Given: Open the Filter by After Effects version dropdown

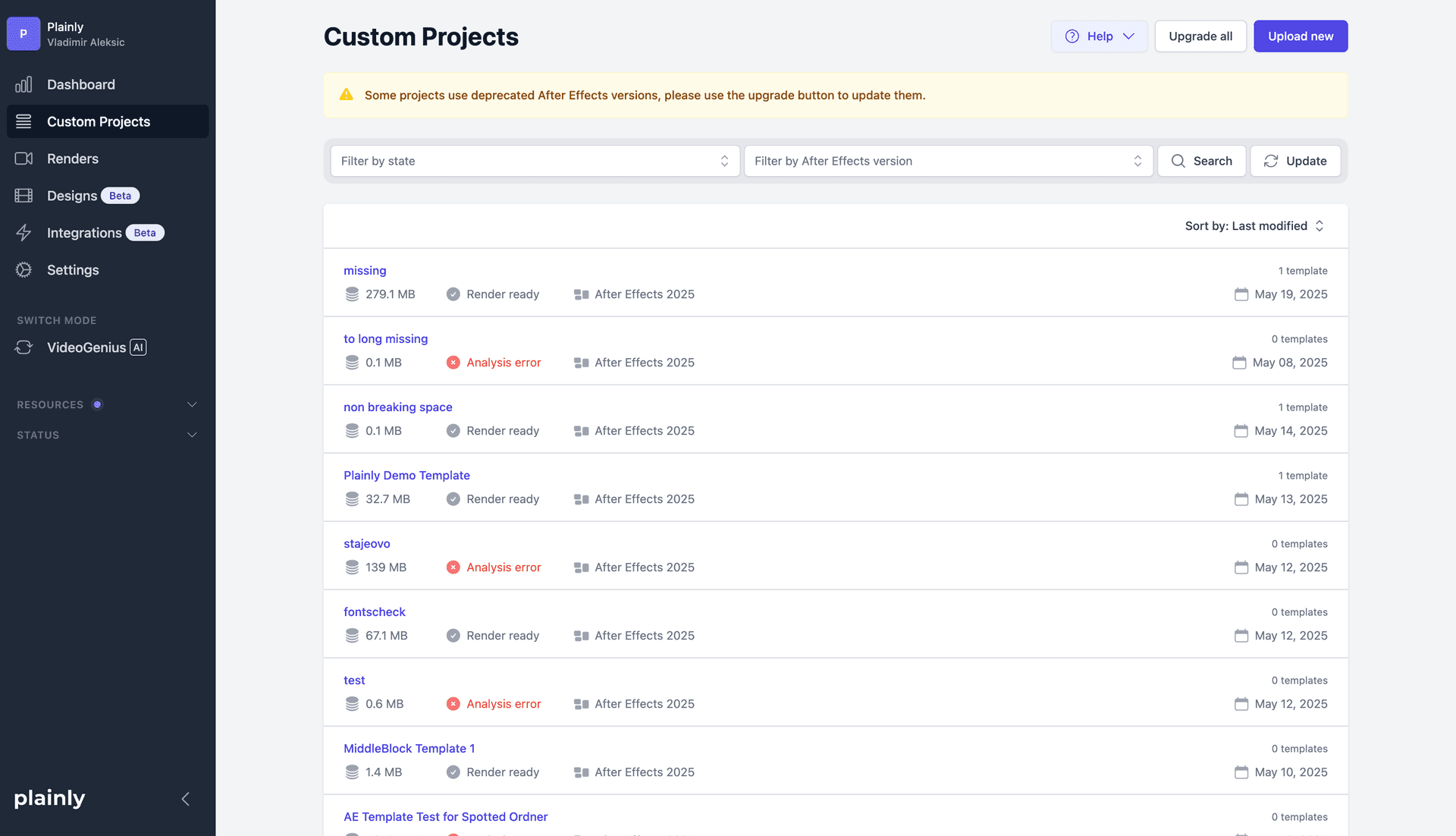Looking at the screenshot, I should tap(948, 161).
